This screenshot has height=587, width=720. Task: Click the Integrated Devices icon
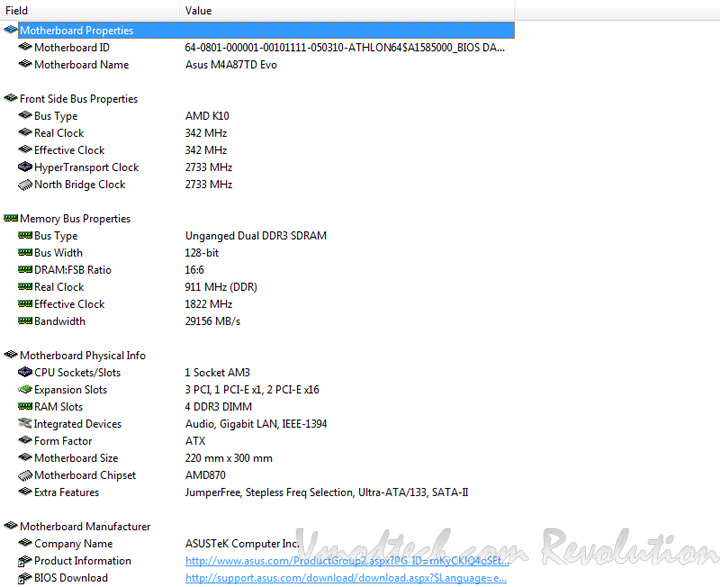pyautogui.click(x=25, y=423)
